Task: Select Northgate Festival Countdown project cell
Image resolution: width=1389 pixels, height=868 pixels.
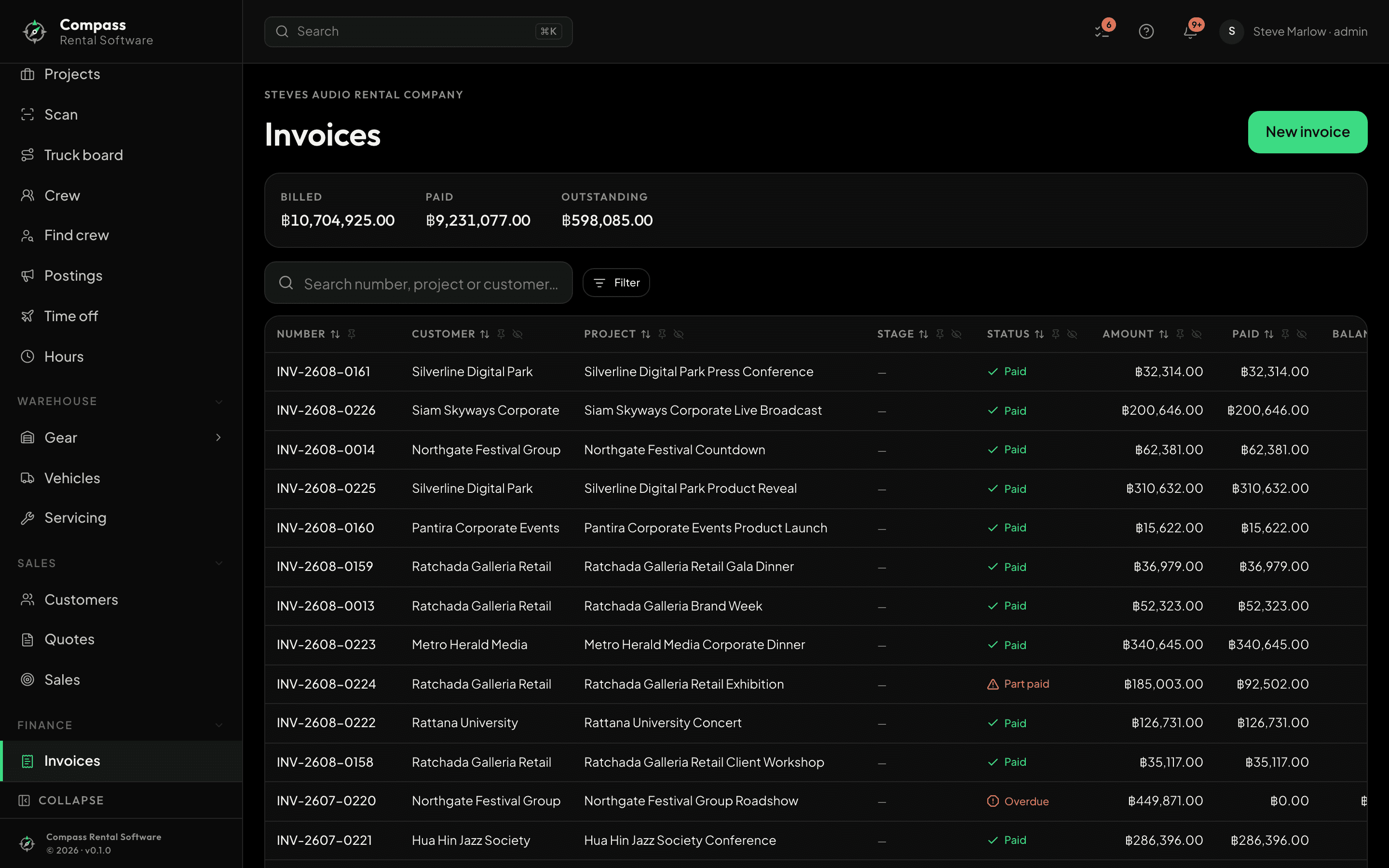Action: 674,450
